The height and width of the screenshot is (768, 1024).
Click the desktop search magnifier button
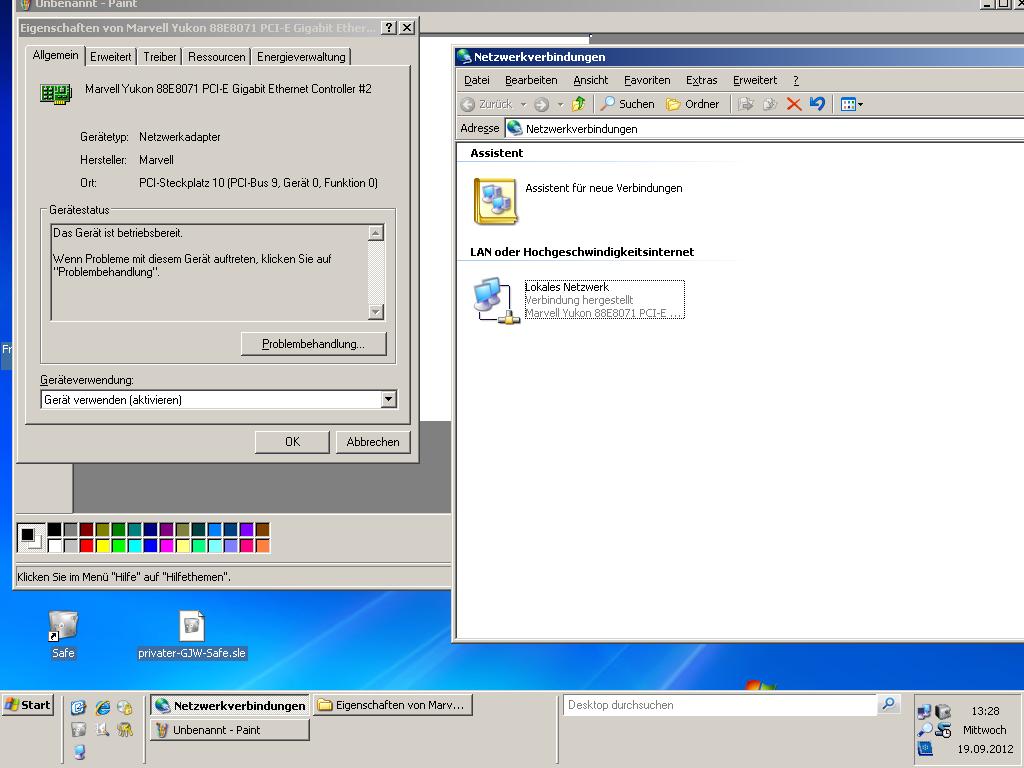888,704
